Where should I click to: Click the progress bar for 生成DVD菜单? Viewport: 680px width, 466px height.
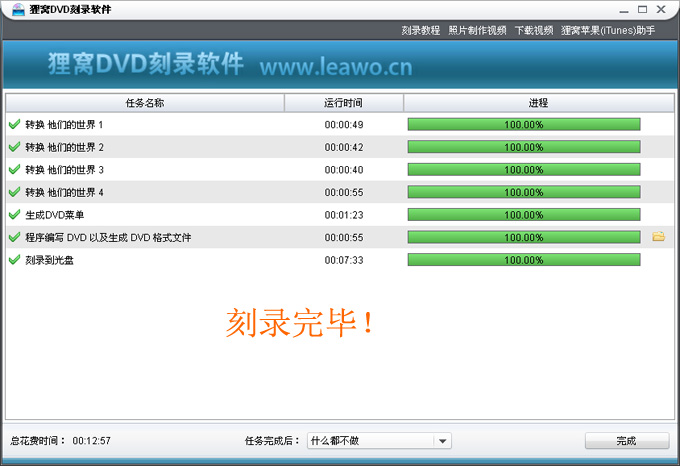pyautogui.click(x=524, y=215)
